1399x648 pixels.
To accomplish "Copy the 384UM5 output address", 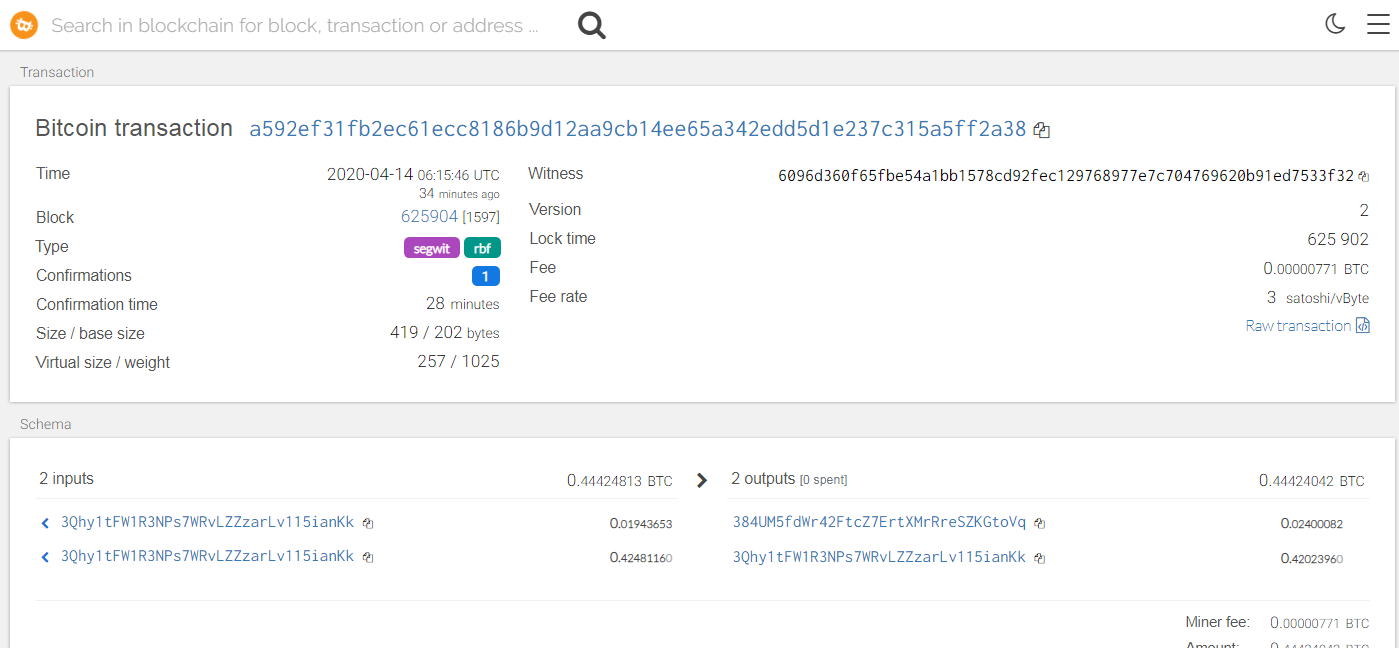I will (1040, 523).
